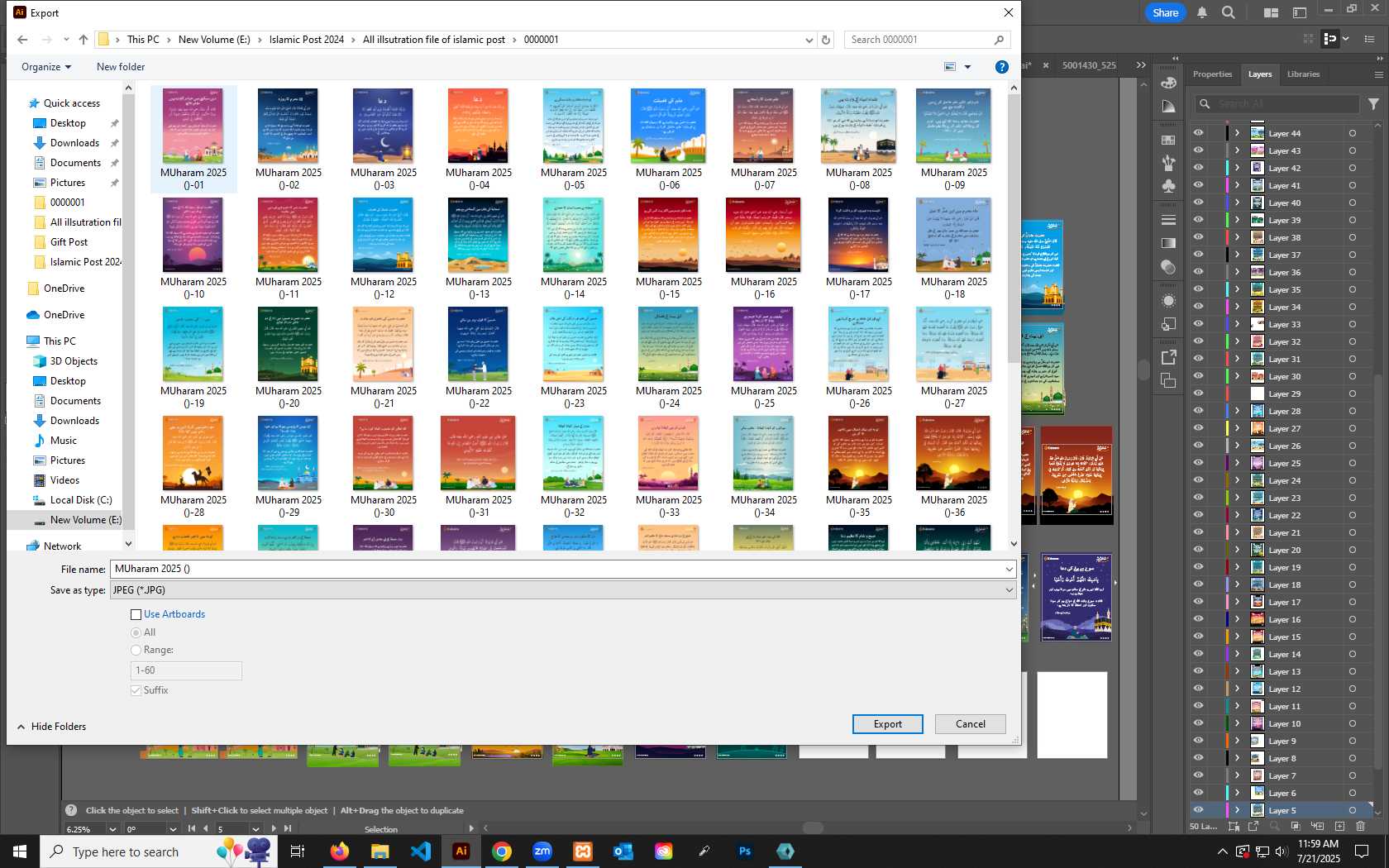
Task: Click the New folder button
Action: (121, 67)
